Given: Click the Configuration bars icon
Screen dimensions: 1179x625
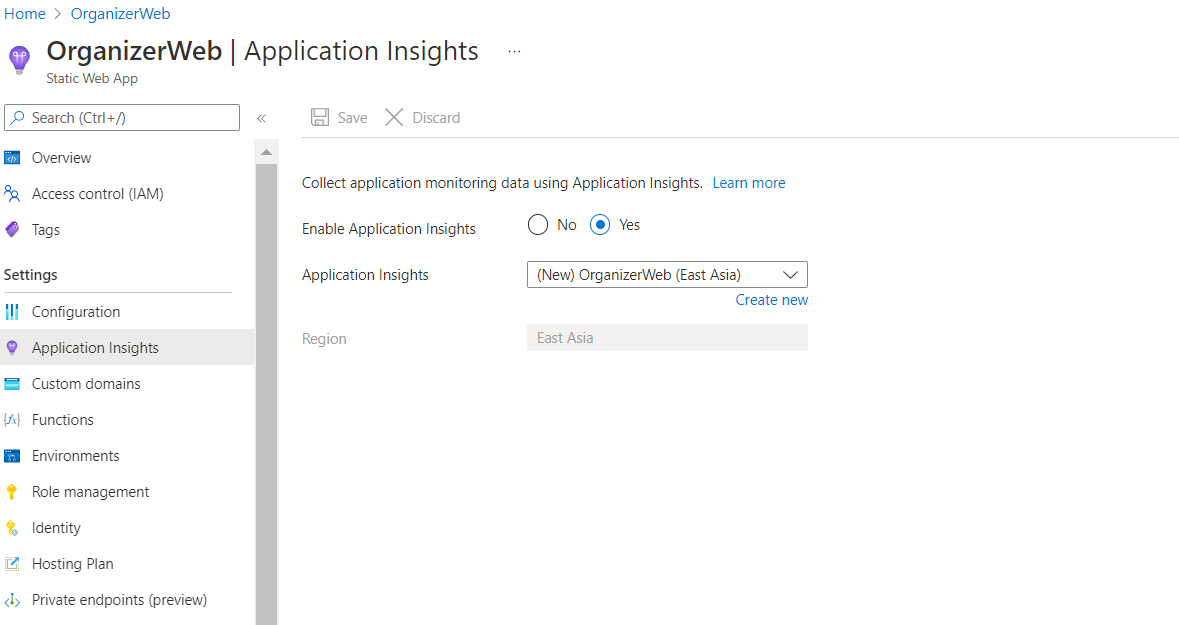Looking at the screenshot, I should coord(12,311).
